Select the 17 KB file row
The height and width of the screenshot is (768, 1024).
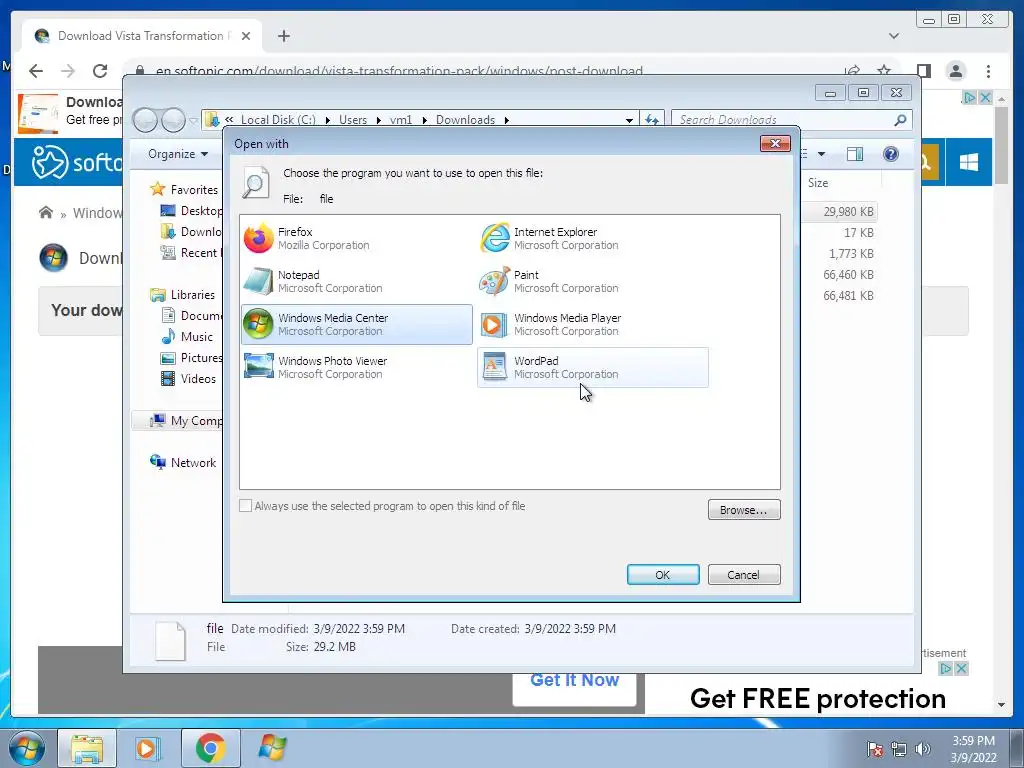click(x=840, y=232)
